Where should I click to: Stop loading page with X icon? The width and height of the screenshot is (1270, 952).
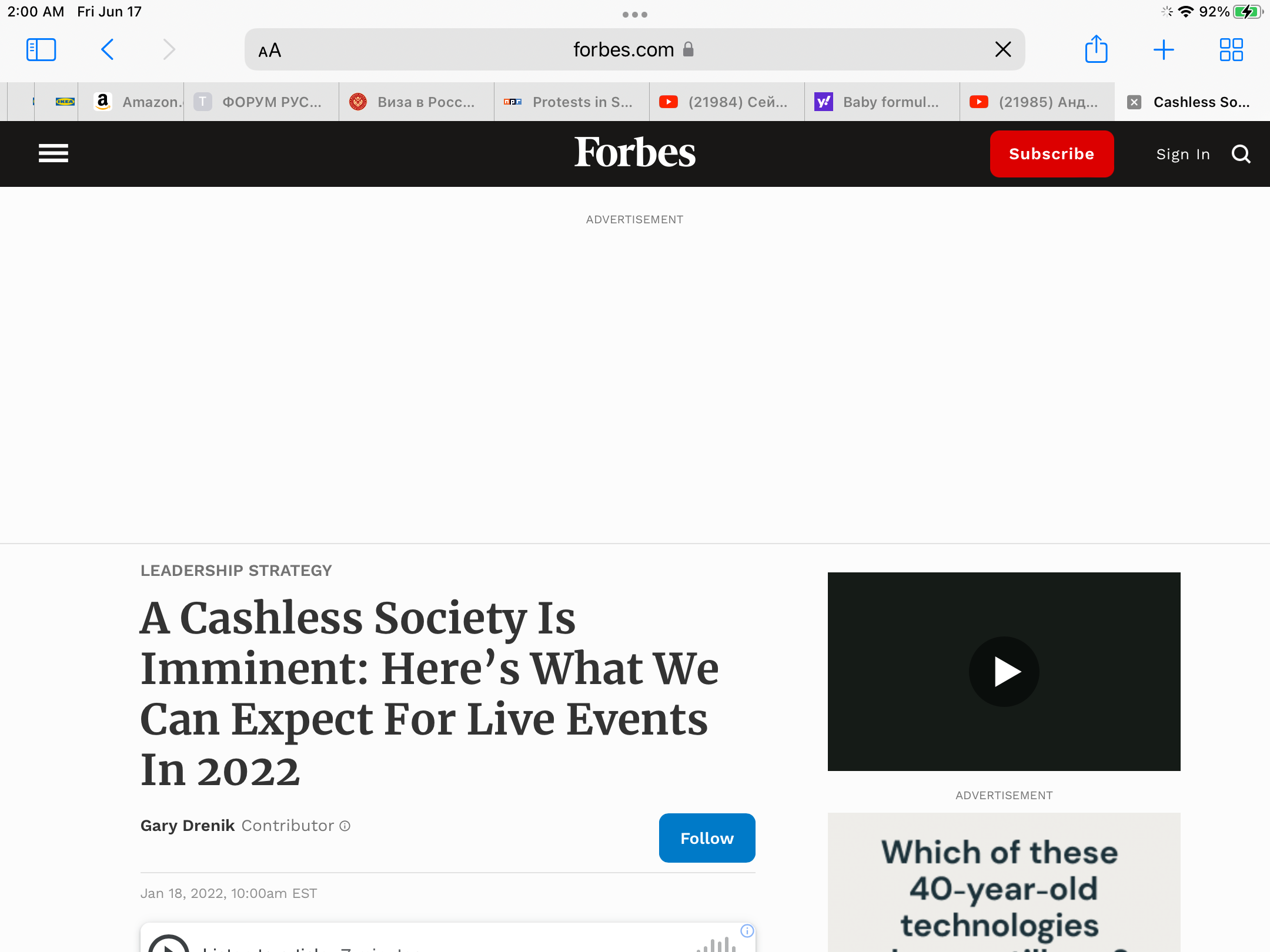point(1003,50)
